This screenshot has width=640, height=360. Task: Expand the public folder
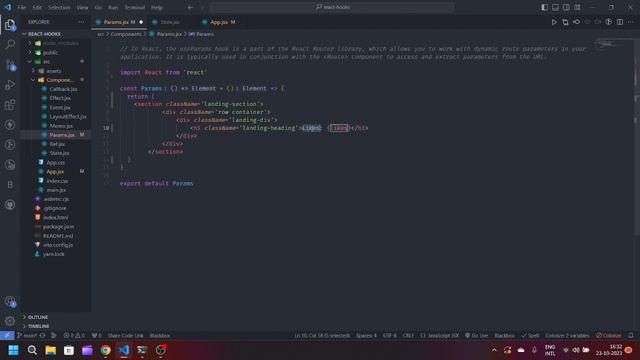tap(56, 53)
